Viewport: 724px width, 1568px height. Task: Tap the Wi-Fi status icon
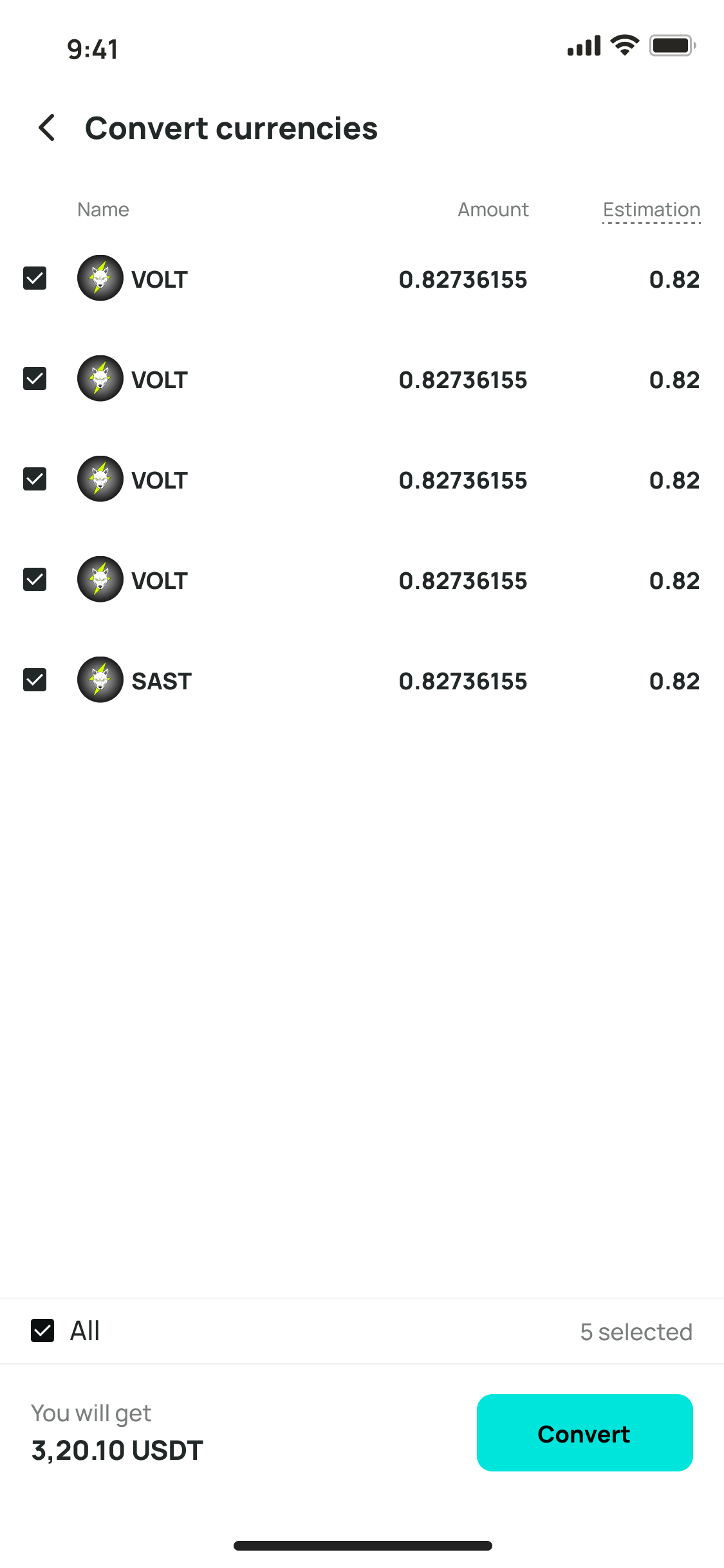tap(624, 45)
